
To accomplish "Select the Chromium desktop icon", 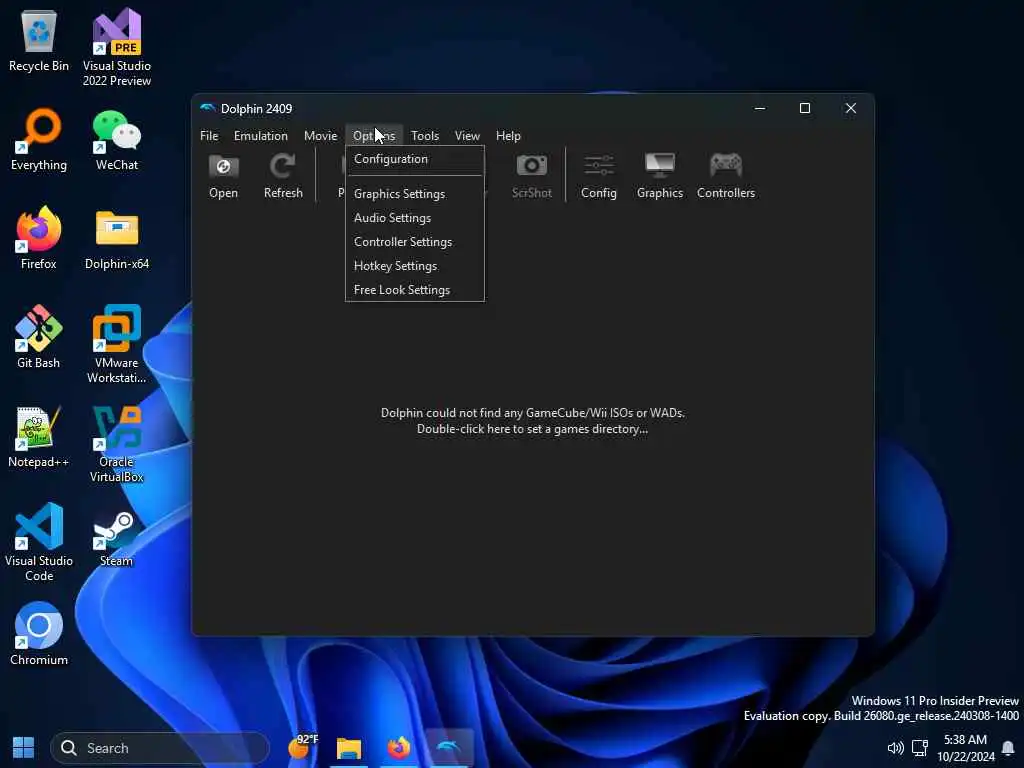I will tap(39, 633).
